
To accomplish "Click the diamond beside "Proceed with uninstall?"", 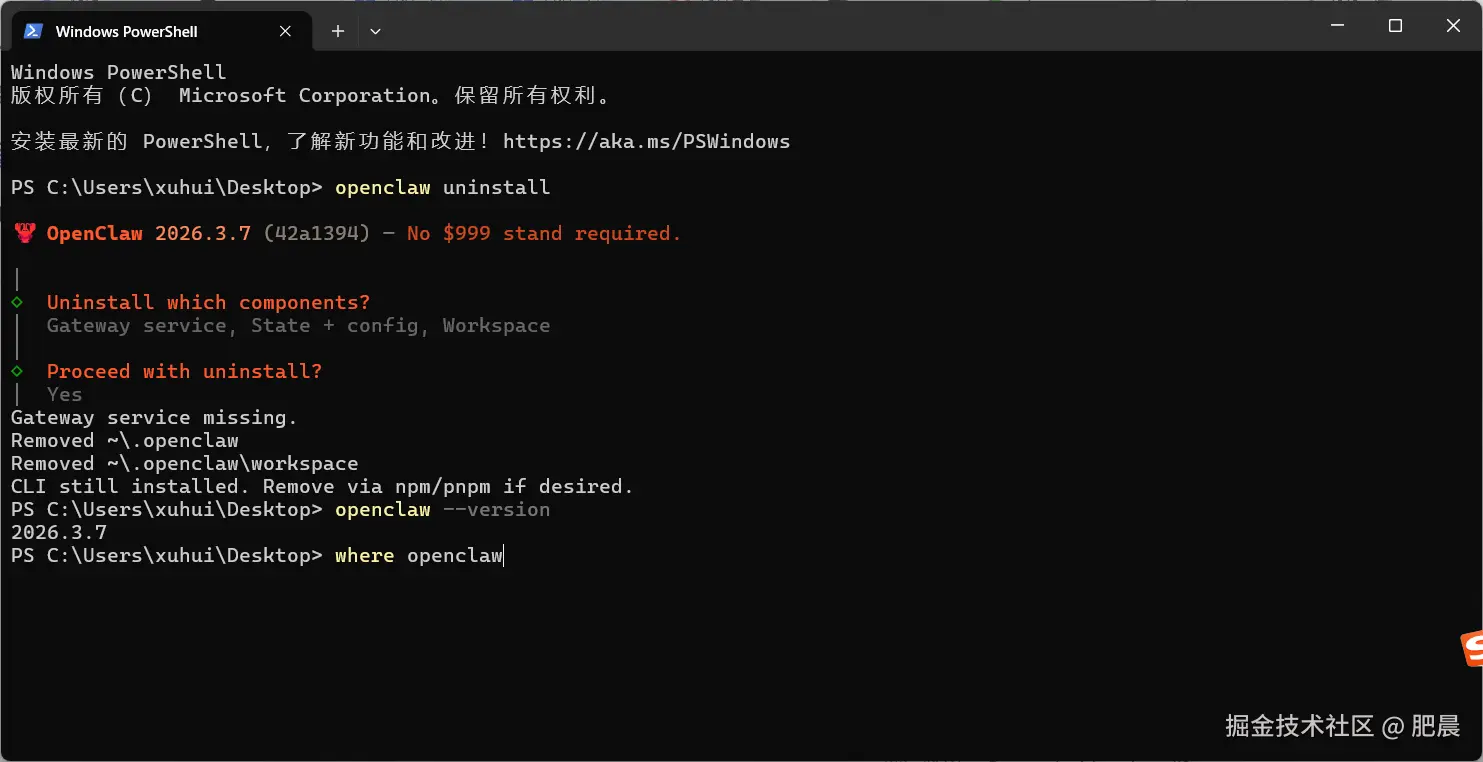I will coord(17,371).
